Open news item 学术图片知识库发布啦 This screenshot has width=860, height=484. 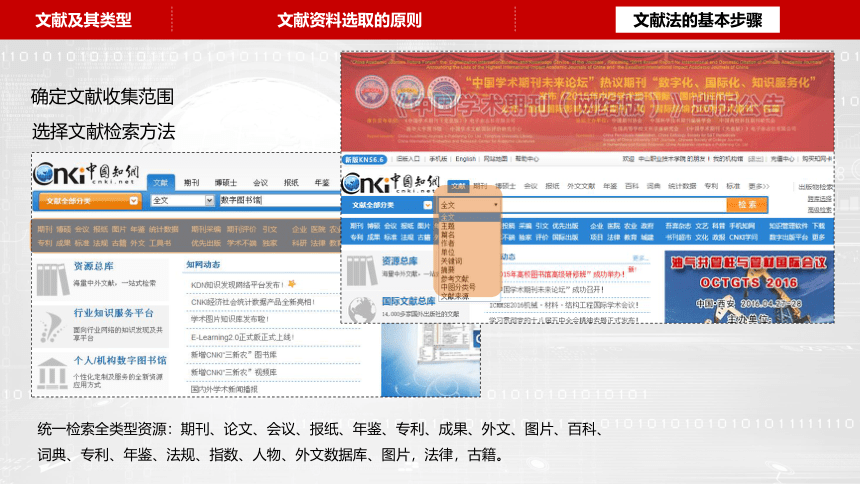(x=230, y=319)
